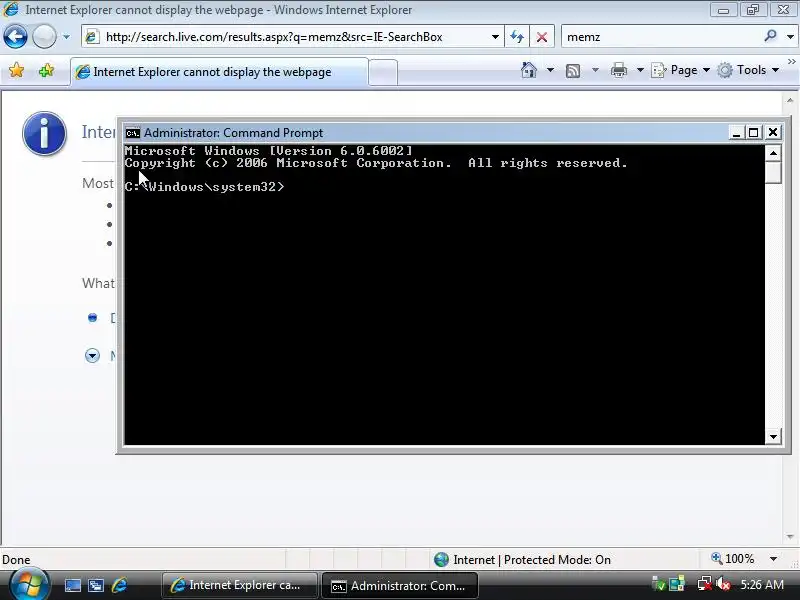Click IE page scrollbar up arrow
800x600 pixels.
tap(790, 101)
